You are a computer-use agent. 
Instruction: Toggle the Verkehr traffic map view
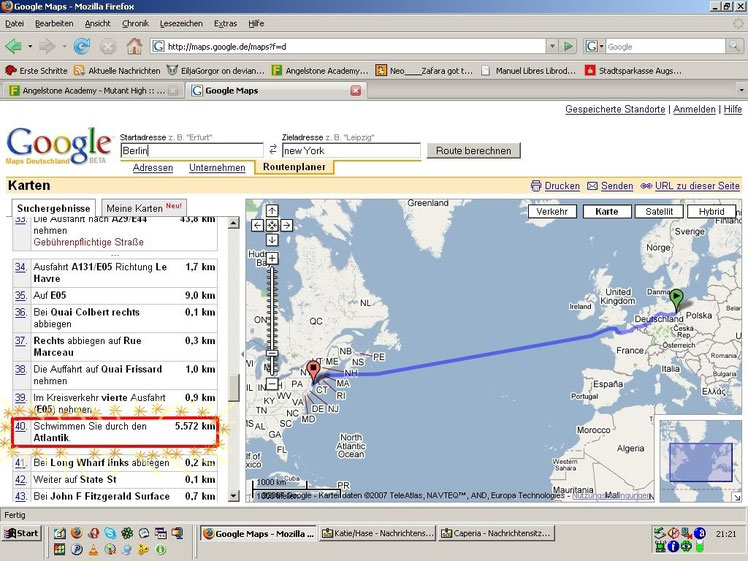[552, 211]
